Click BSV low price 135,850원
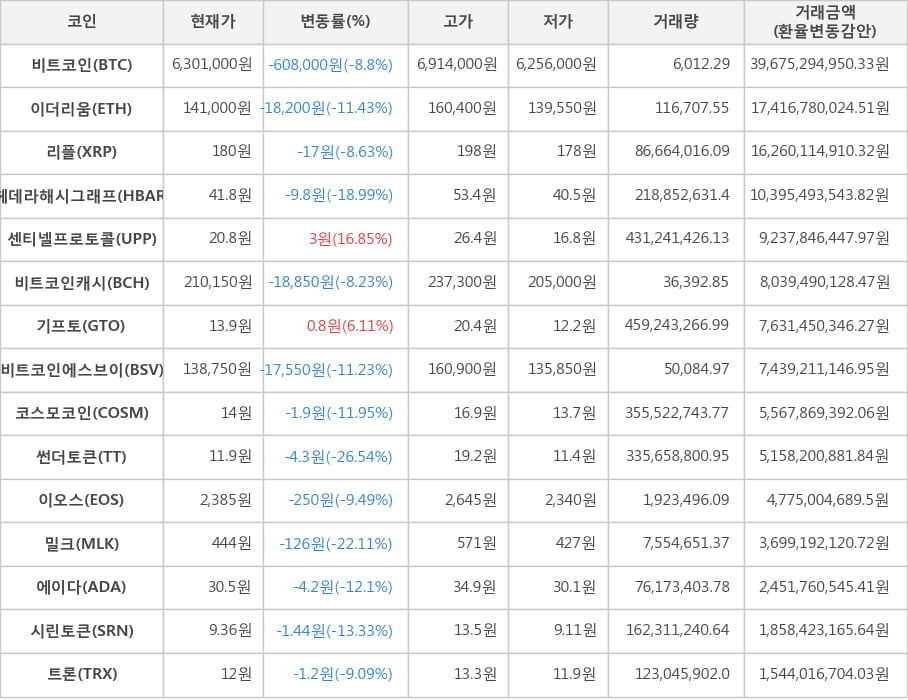The width and height of the screenshot is (908, 700). point(562,369)
